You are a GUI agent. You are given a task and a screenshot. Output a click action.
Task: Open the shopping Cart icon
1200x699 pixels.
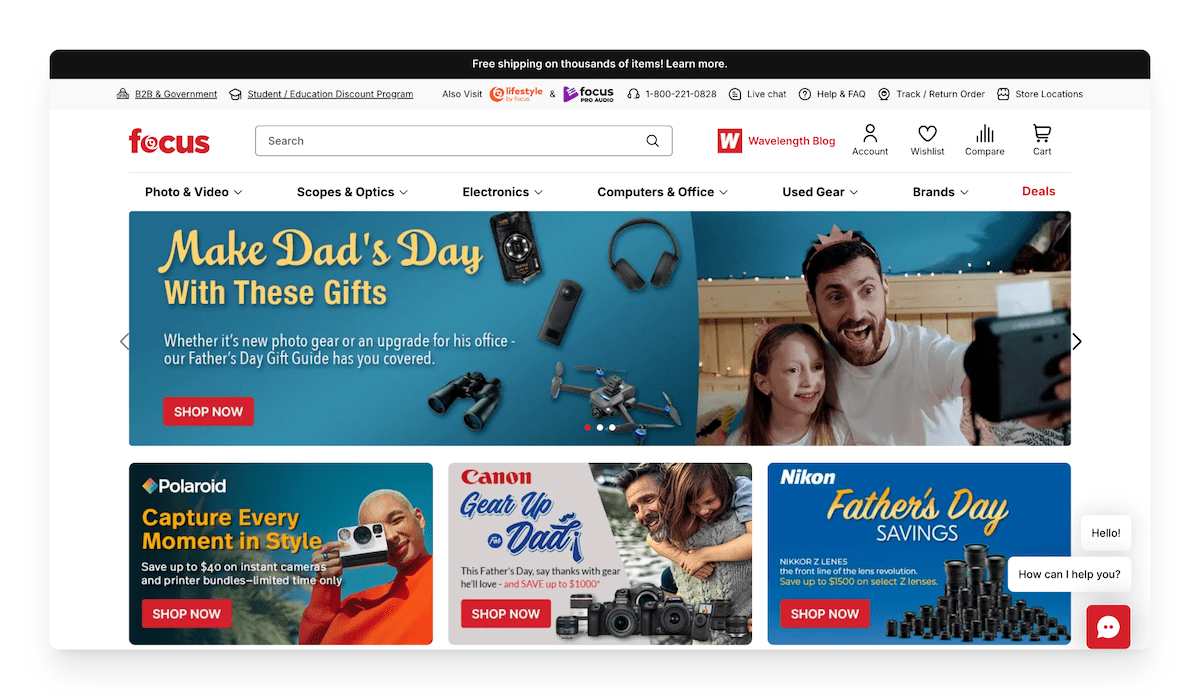click(x=1042, y=133)
